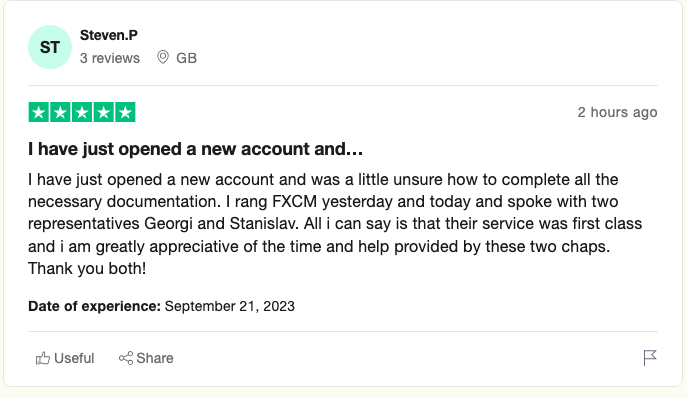
Task: Click the '2 hours ago' timestamp
Action: [x=617, y=112]
